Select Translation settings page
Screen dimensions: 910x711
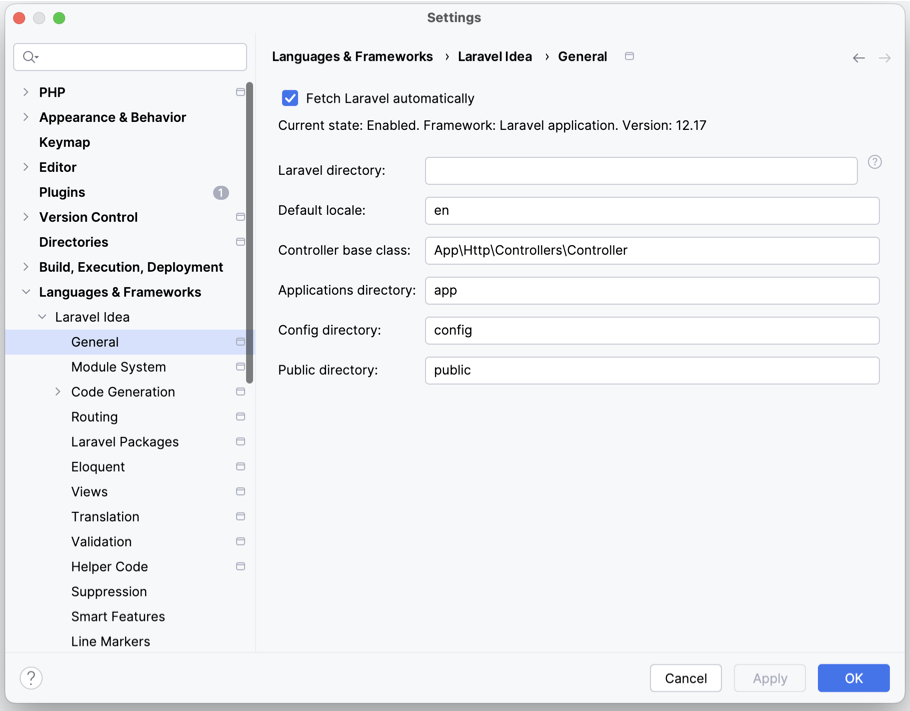pos(105,517)
